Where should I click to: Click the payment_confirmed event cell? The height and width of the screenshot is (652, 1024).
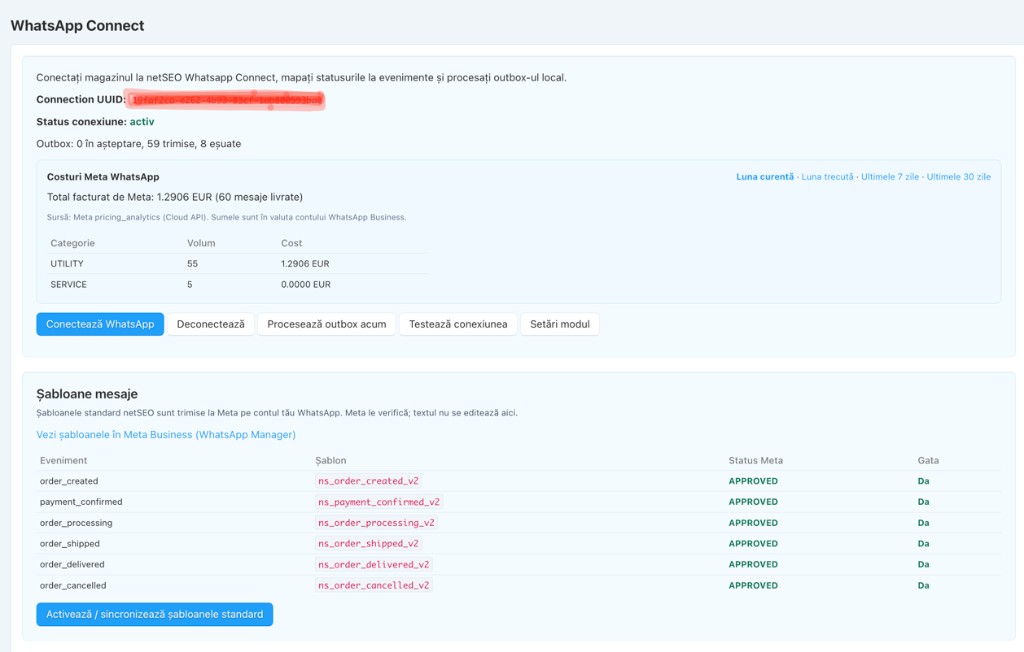point(81,502)
